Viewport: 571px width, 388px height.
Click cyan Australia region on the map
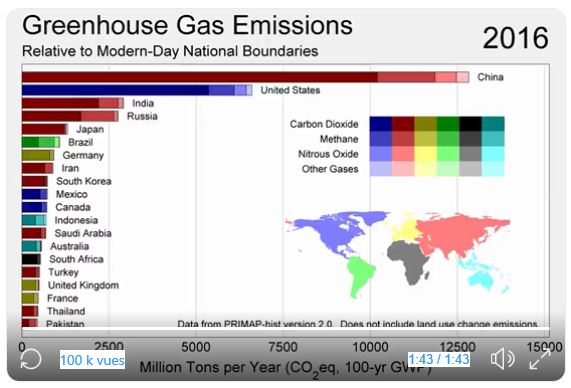(x=480, y=280)
